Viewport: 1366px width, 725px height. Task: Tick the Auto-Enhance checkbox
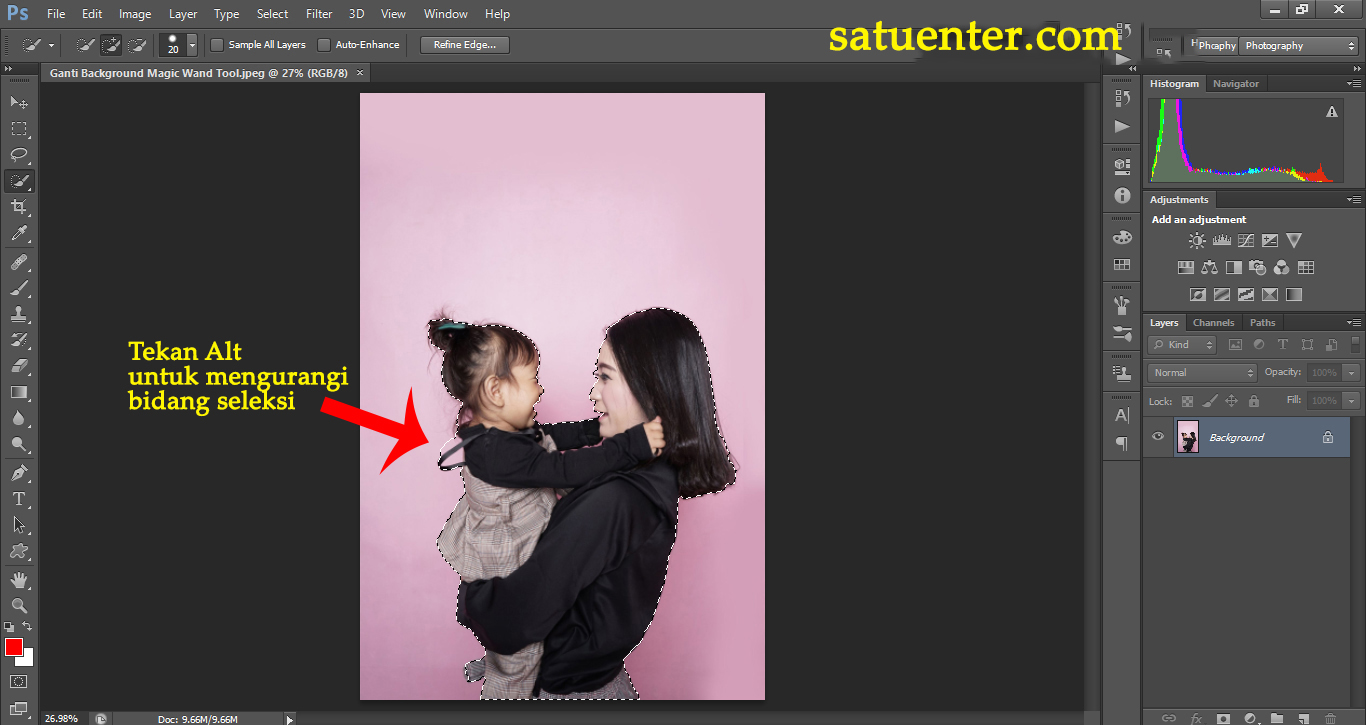(x=324, y=45)
